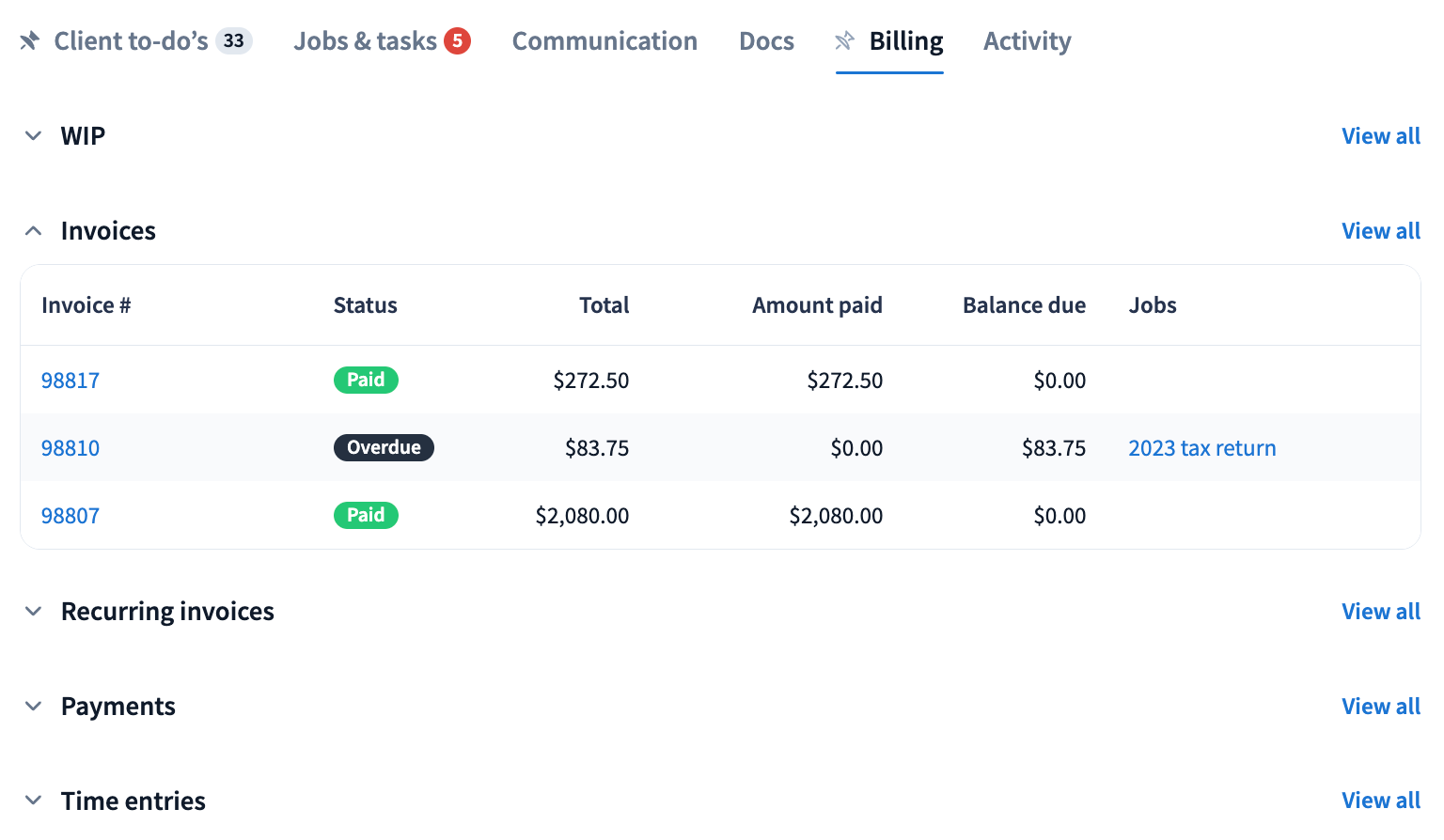Expand the Time entries section
Image resolution: width=1444 pixels, height=840 pixels.
[34, 801]
